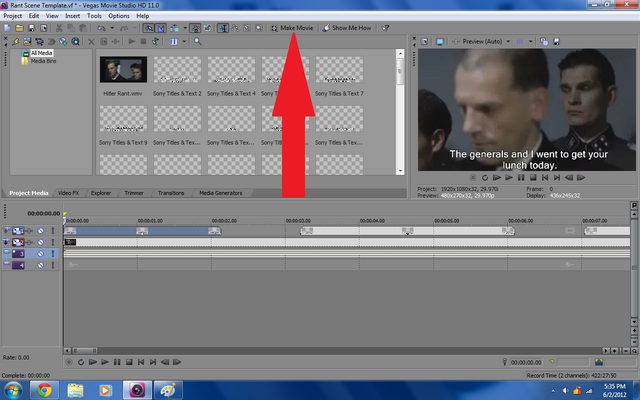Select the All Media bin
Image resolution: width=640 pixels, height=400 pixels.
click(x=42, y=53)
